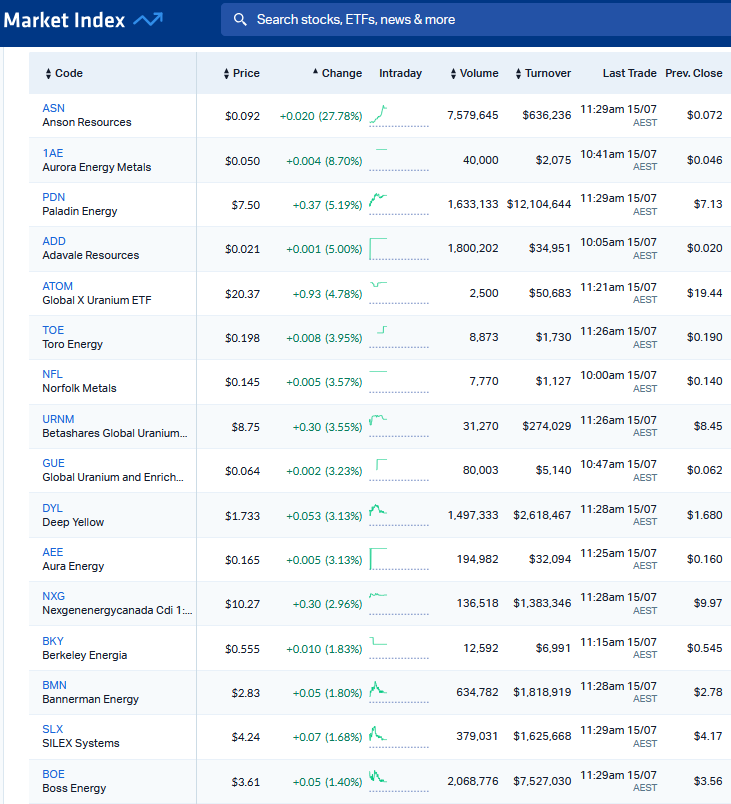Click the Intraday column header
Viewport: 731px width, 804px height.
400,73
